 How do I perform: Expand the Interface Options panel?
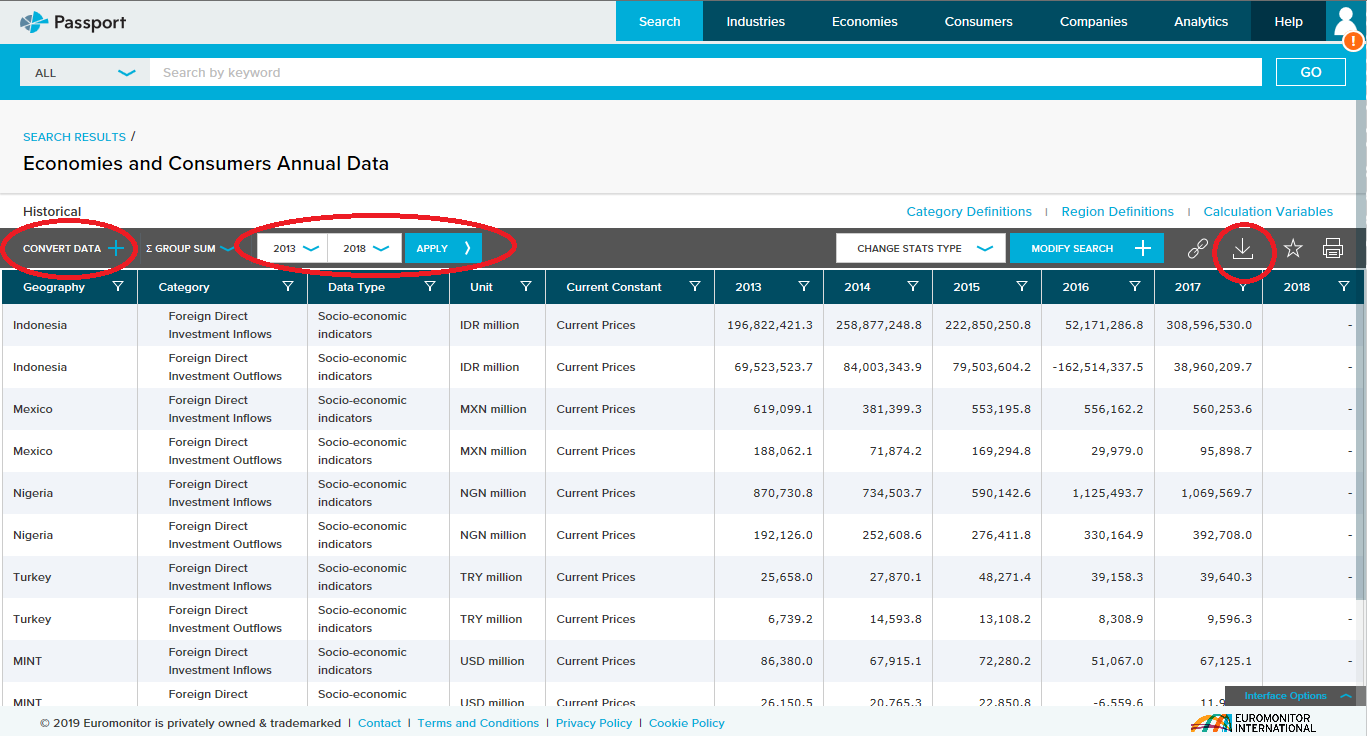click(1297, 696)
